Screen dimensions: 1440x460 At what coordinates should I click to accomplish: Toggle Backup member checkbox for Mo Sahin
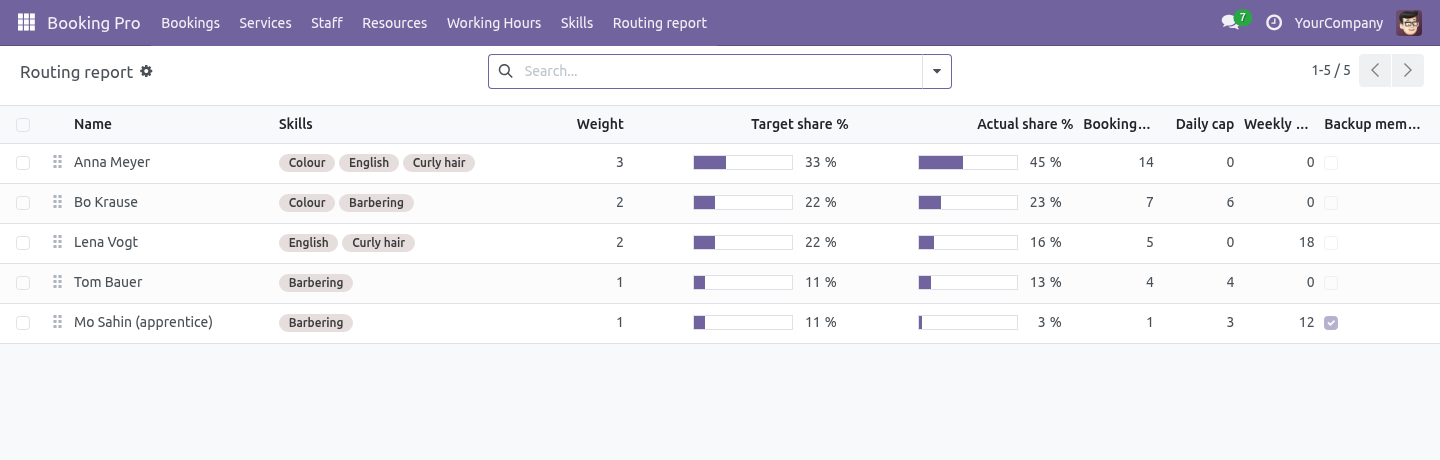[1331, 323]
